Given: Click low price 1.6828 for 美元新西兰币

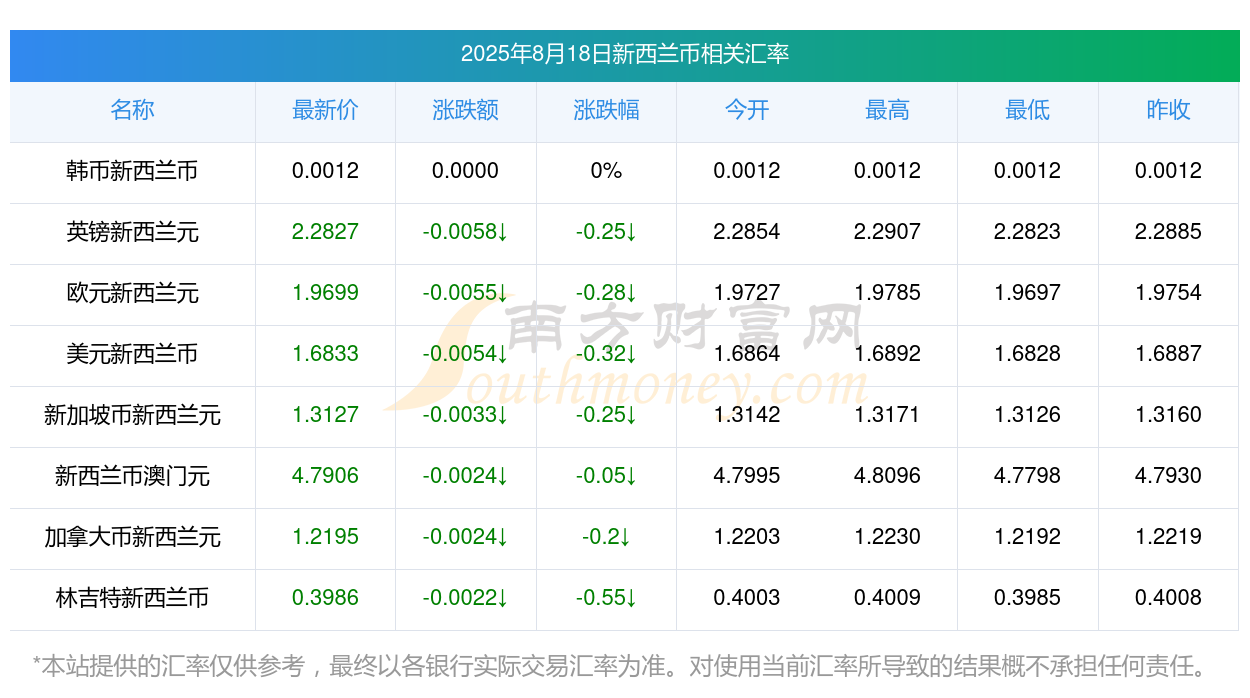Looking at the screenshot, I should 1027,354.
